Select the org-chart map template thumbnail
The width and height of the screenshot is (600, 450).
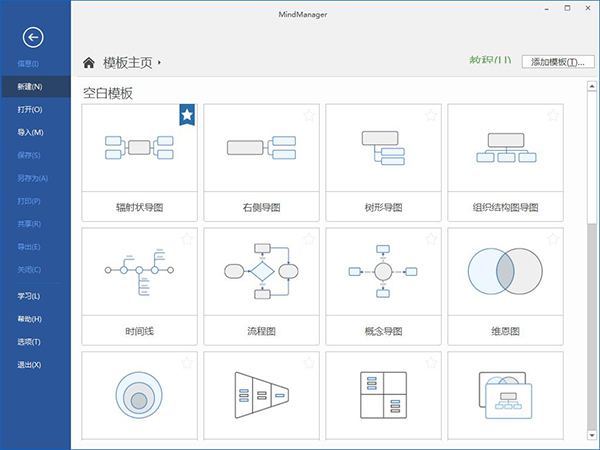(506, 148)
